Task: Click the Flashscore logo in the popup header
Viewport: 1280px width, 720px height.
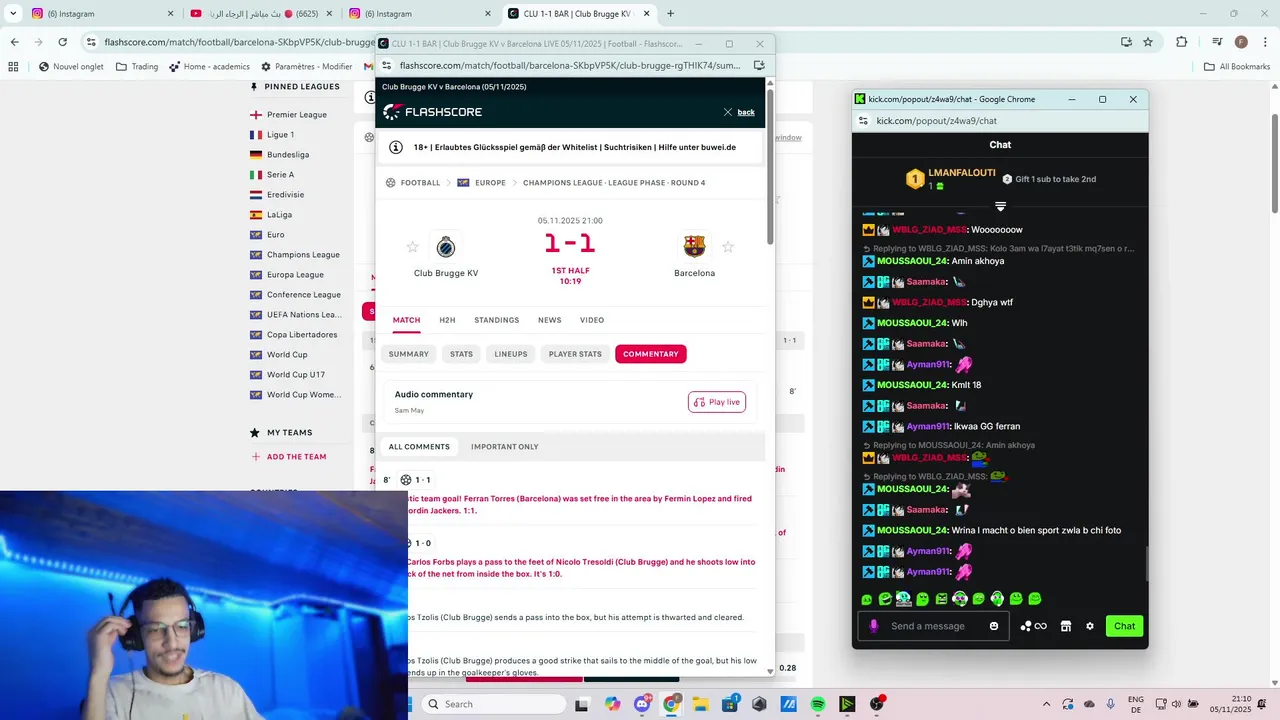Action: (x=433, y=112)
